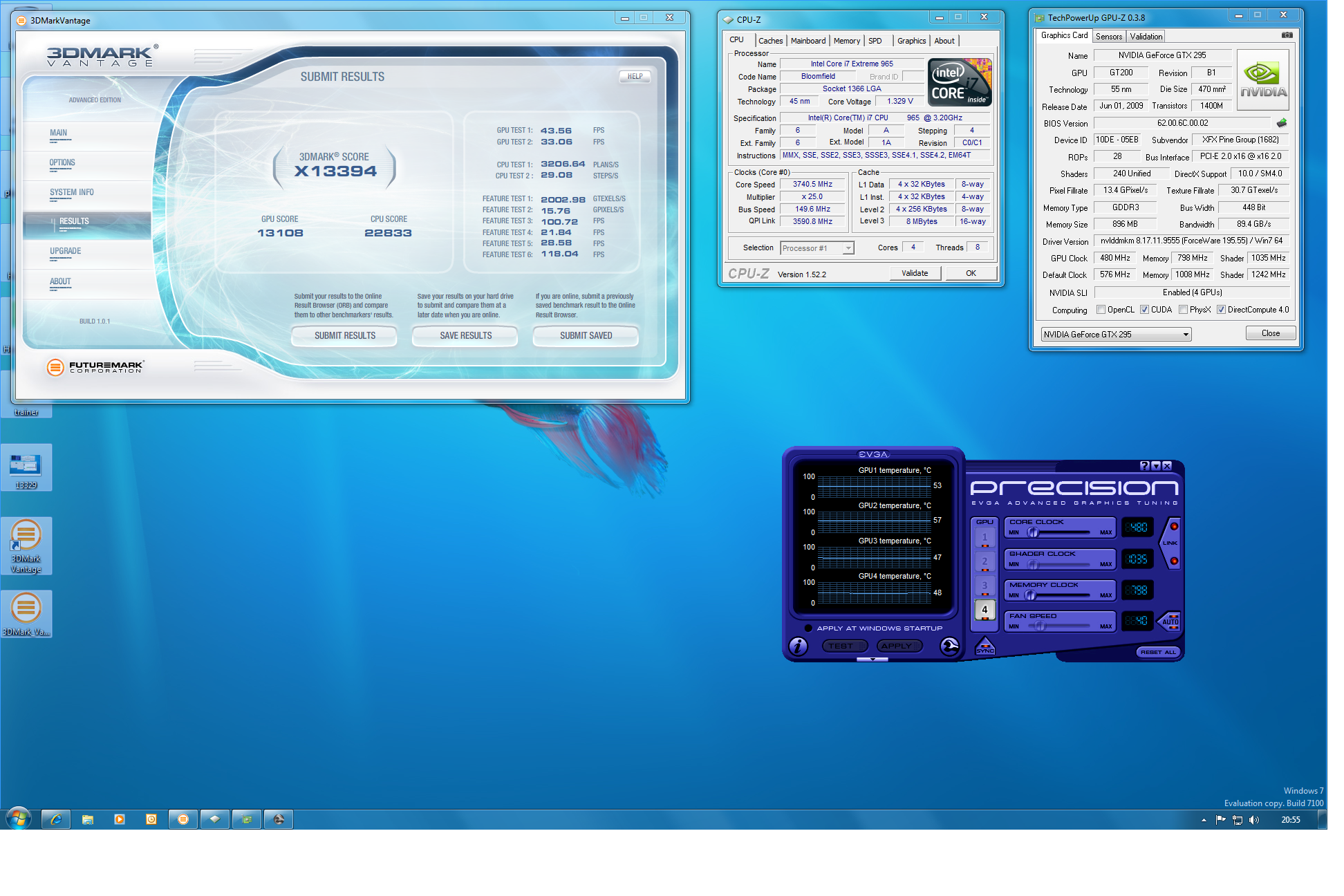The height and width of the screenshot is (896, 1344).
Task: Open Windows Explorer folder taskbar icon
Action: tap(88, 819)
